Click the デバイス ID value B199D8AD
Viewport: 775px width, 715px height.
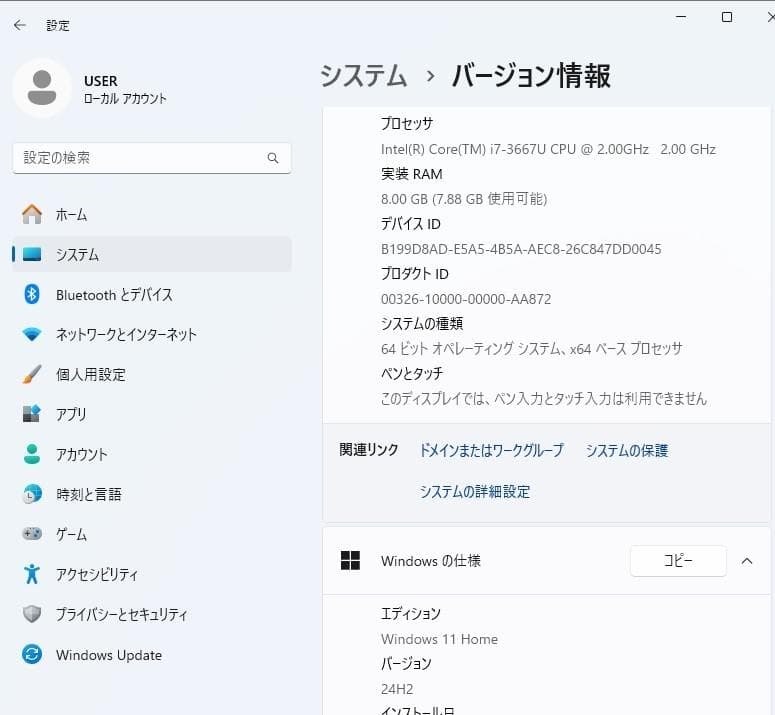[x=521, y=249]
